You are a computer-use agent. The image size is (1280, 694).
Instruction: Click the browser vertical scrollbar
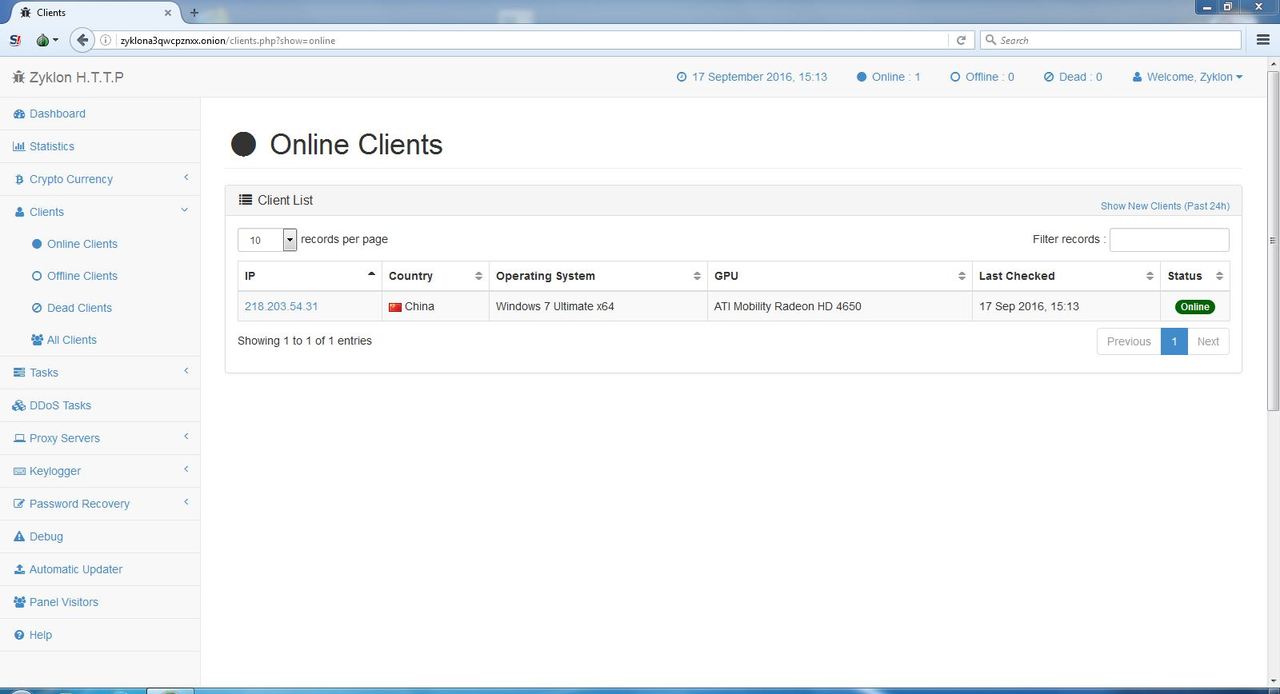[1272, 240]
